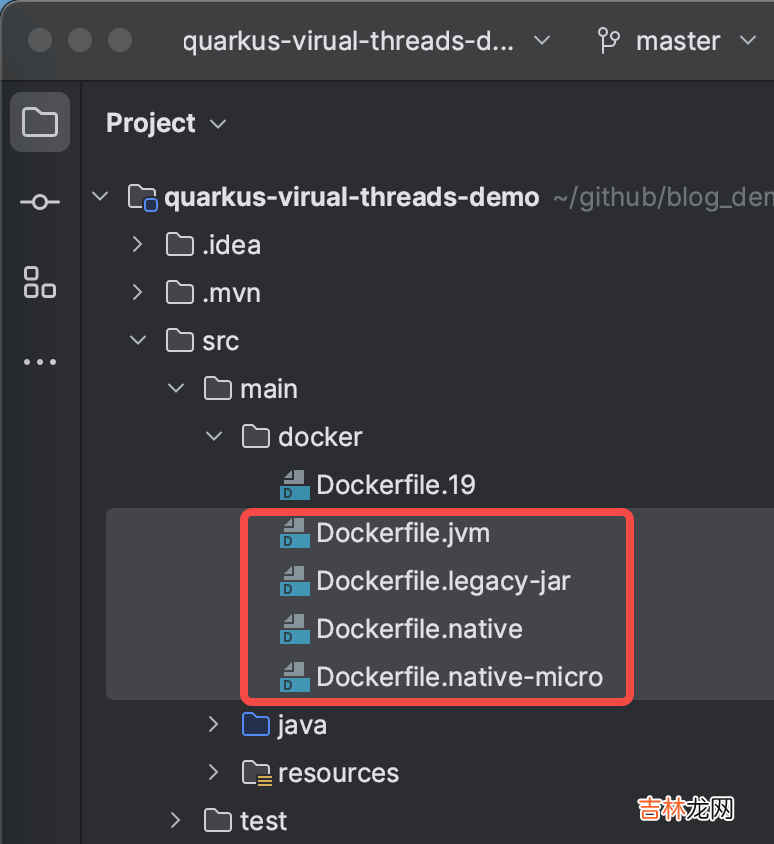The image size is (774, 844).
Task: Select Dockerfile.native-micro in the tree
Action: [x=459, y=677]
